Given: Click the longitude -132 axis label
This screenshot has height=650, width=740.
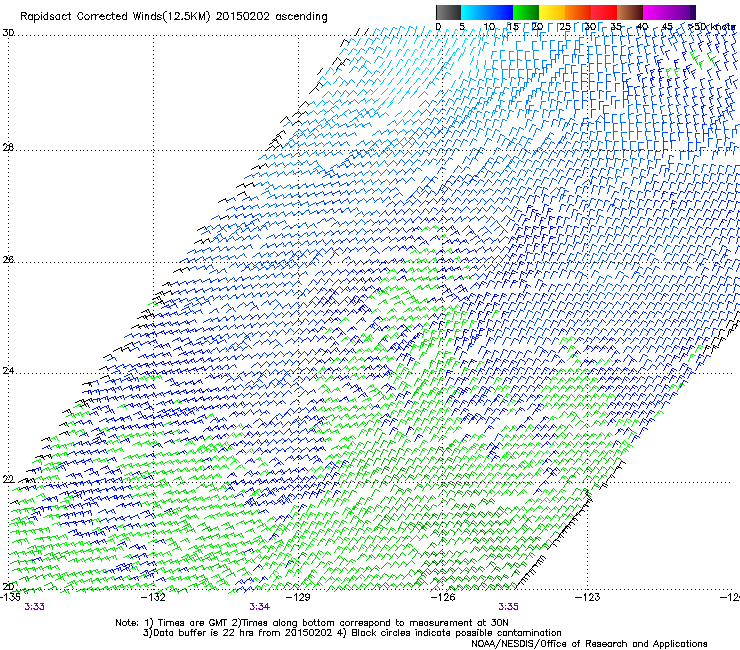Looking at the screenshot, I should click(153, 597).
